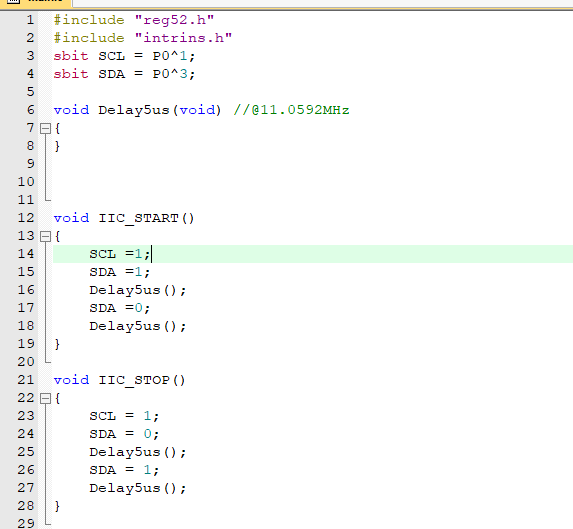Click Delay5us(); call on line 25
This screenshot has width=573, height=529.
click(138, 453)
